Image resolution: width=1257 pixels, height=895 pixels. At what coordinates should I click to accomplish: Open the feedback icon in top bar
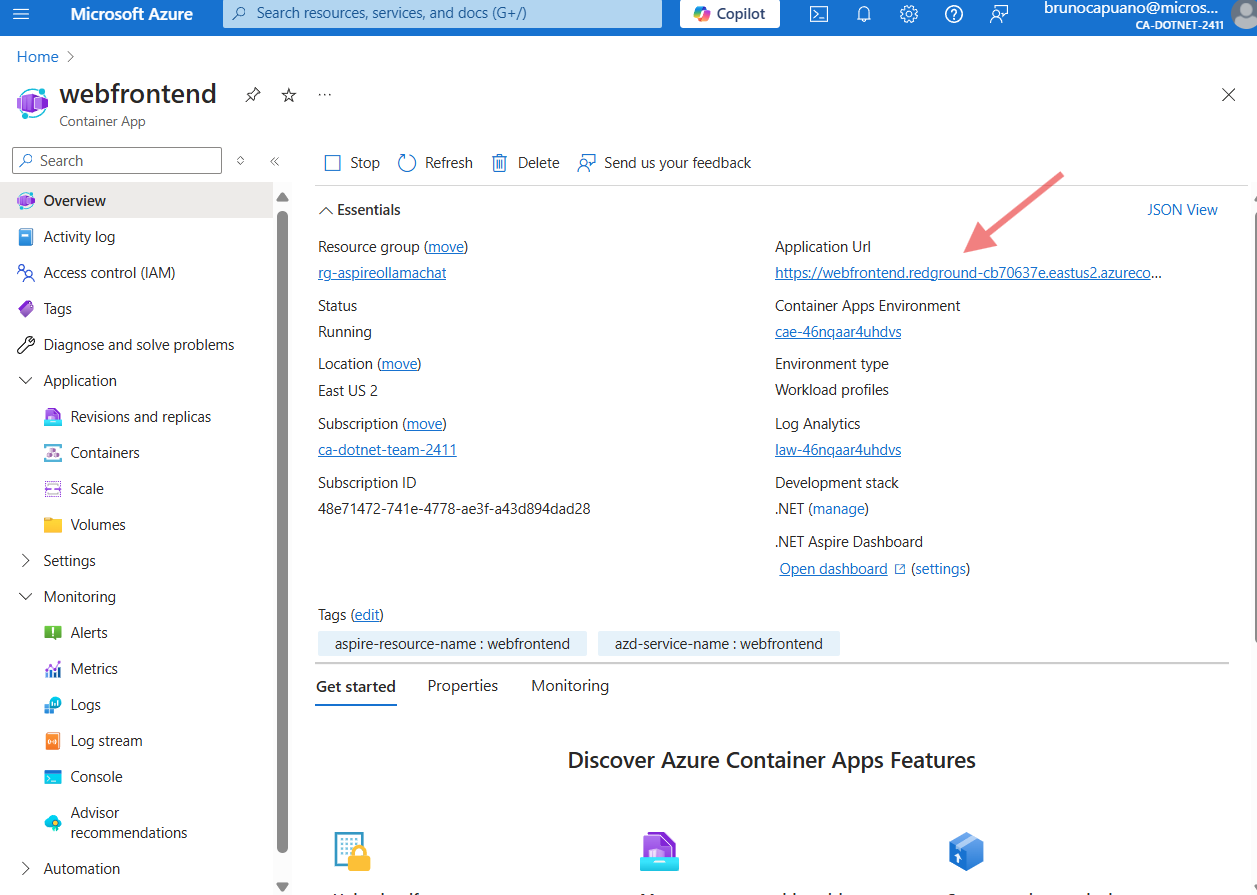tap(999, 14)
